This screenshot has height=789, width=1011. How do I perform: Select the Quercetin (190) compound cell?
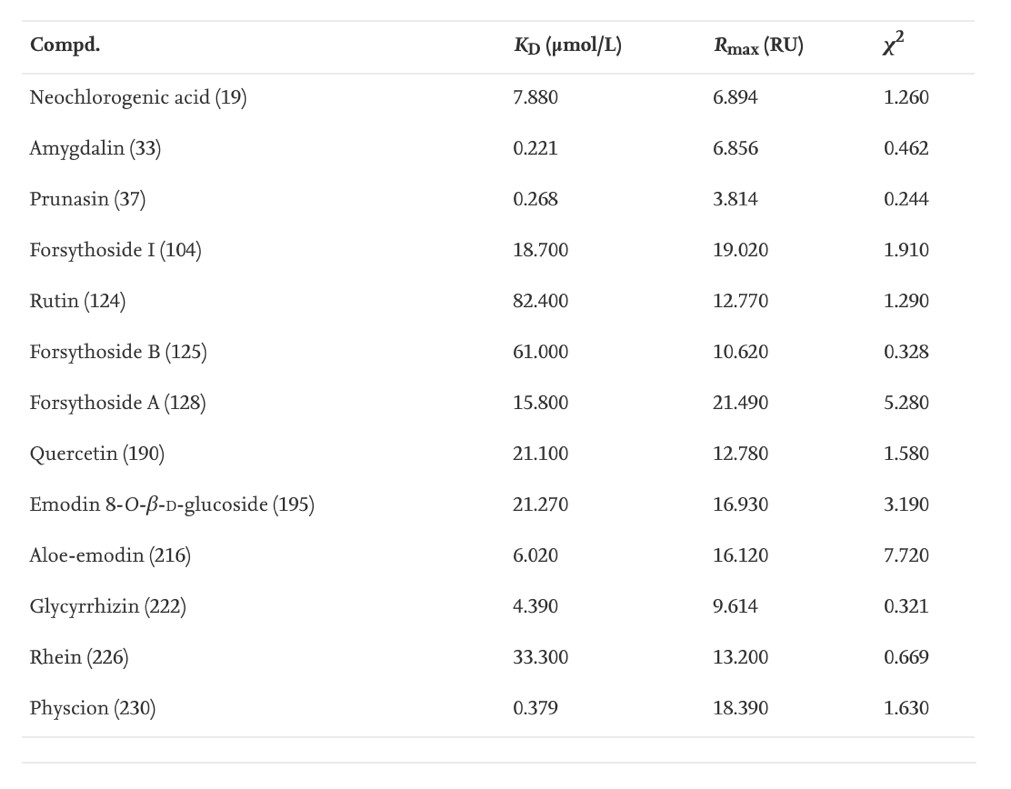point(97,454)
